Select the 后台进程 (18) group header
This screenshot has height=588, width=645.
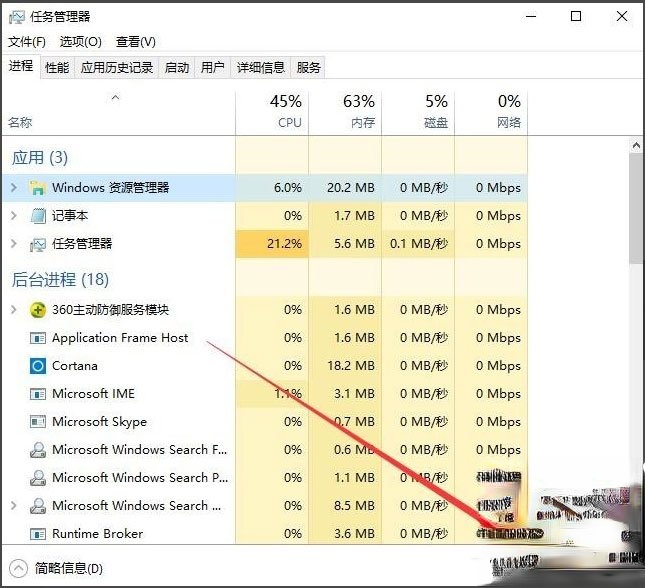(60, 280)
